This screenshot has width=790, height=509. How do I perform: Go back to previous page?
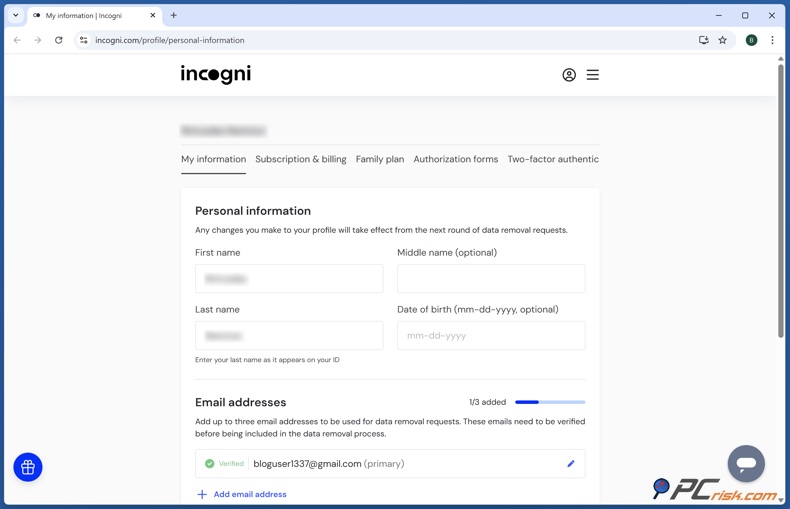tap(17, 41)
